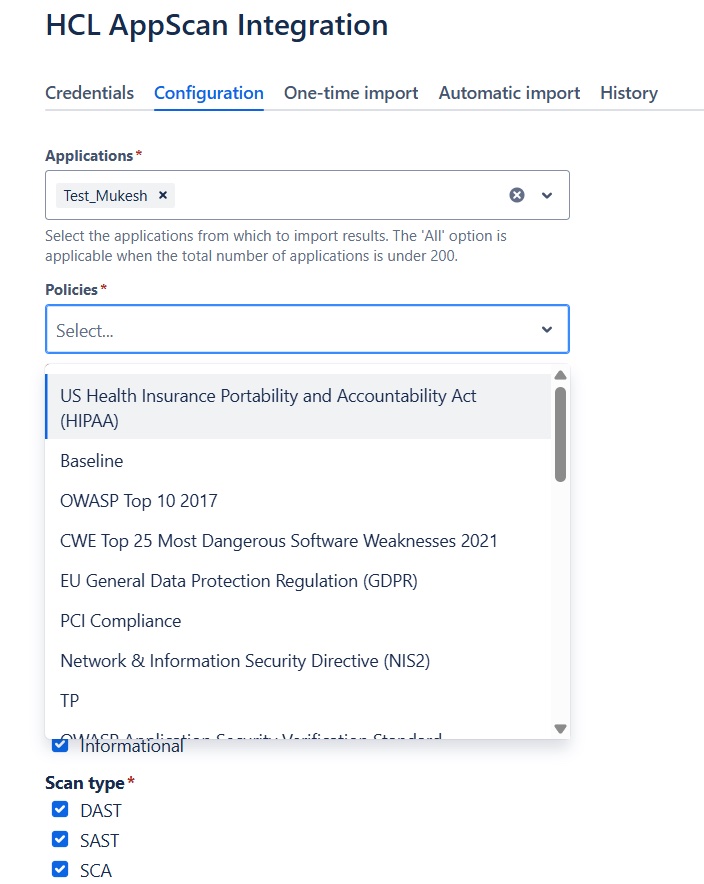
Task: Type in the Policies select field
Action: click(x=290, y=330)
